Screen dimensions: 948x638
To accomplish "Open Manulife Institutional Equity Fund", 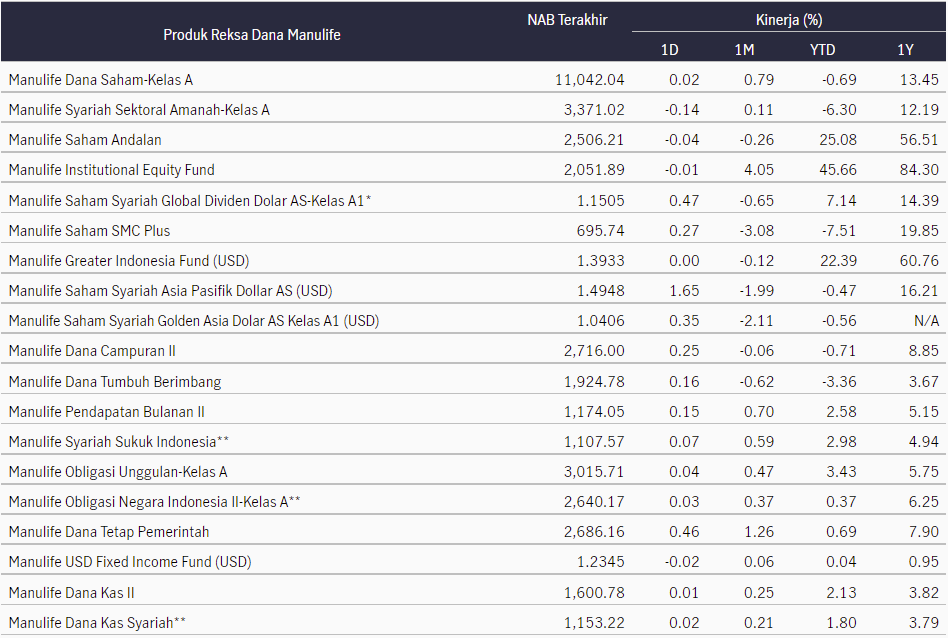I will tap(112, 170).
